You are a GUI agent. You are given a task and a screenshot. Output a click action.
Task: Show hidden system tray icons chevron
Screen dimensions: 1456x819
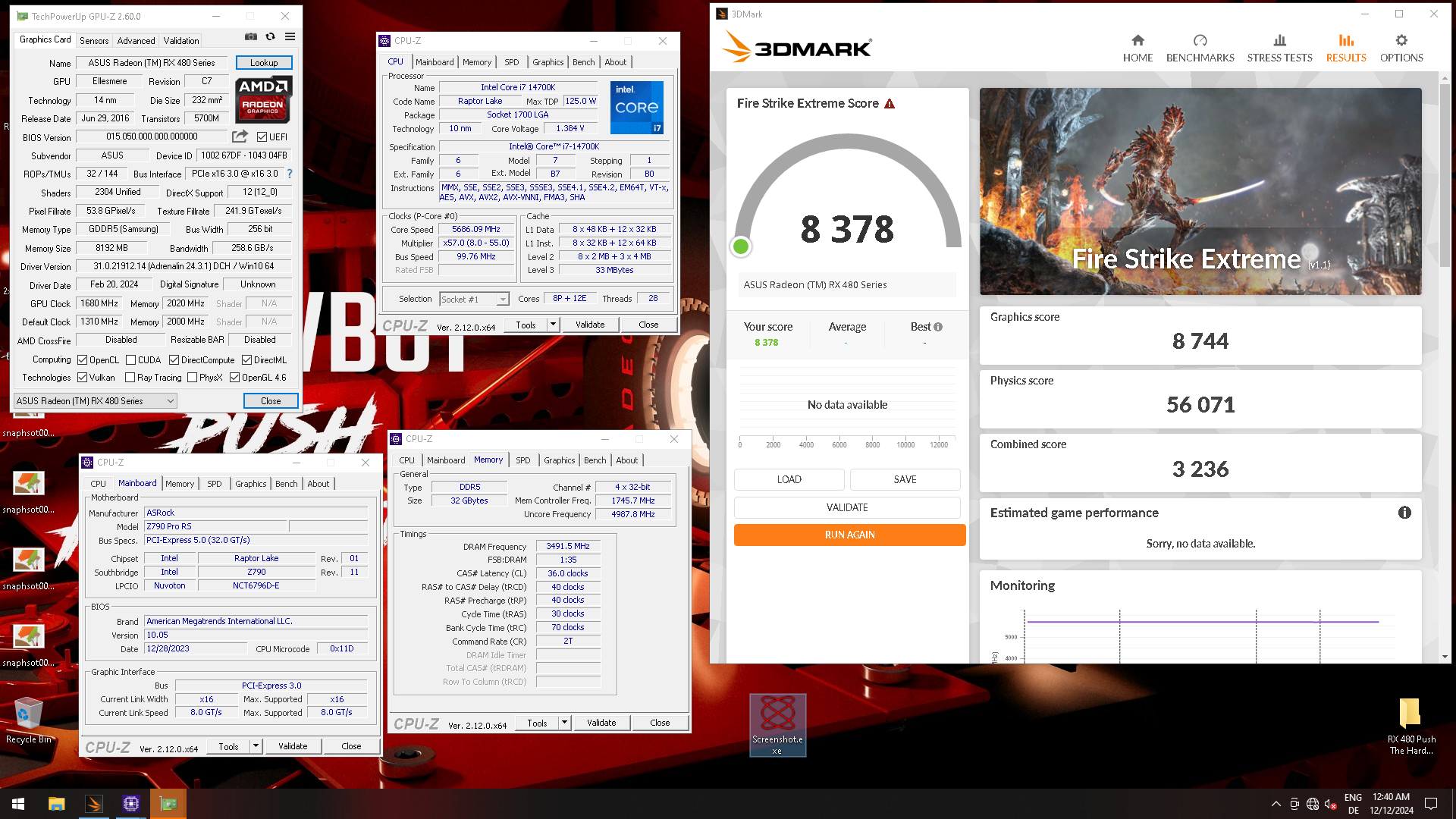(1276, 804)
